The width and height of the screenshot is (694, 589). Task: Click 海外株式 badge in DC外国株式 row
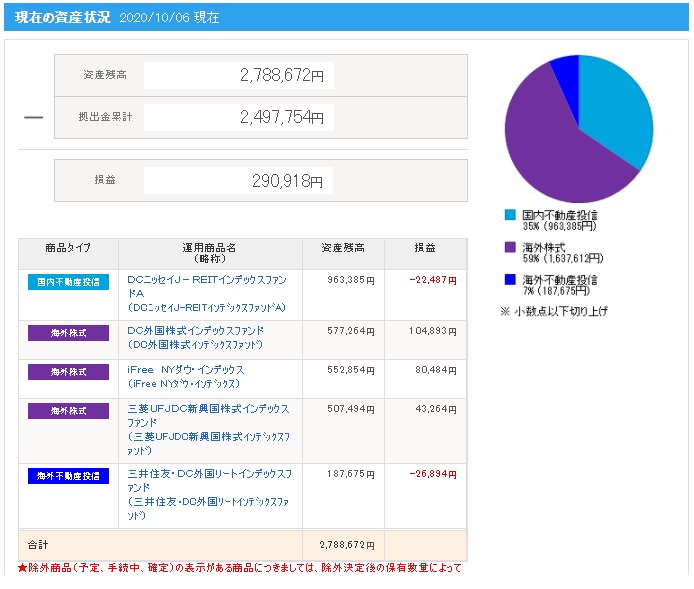pyautogui.click(x=68, y=333)
